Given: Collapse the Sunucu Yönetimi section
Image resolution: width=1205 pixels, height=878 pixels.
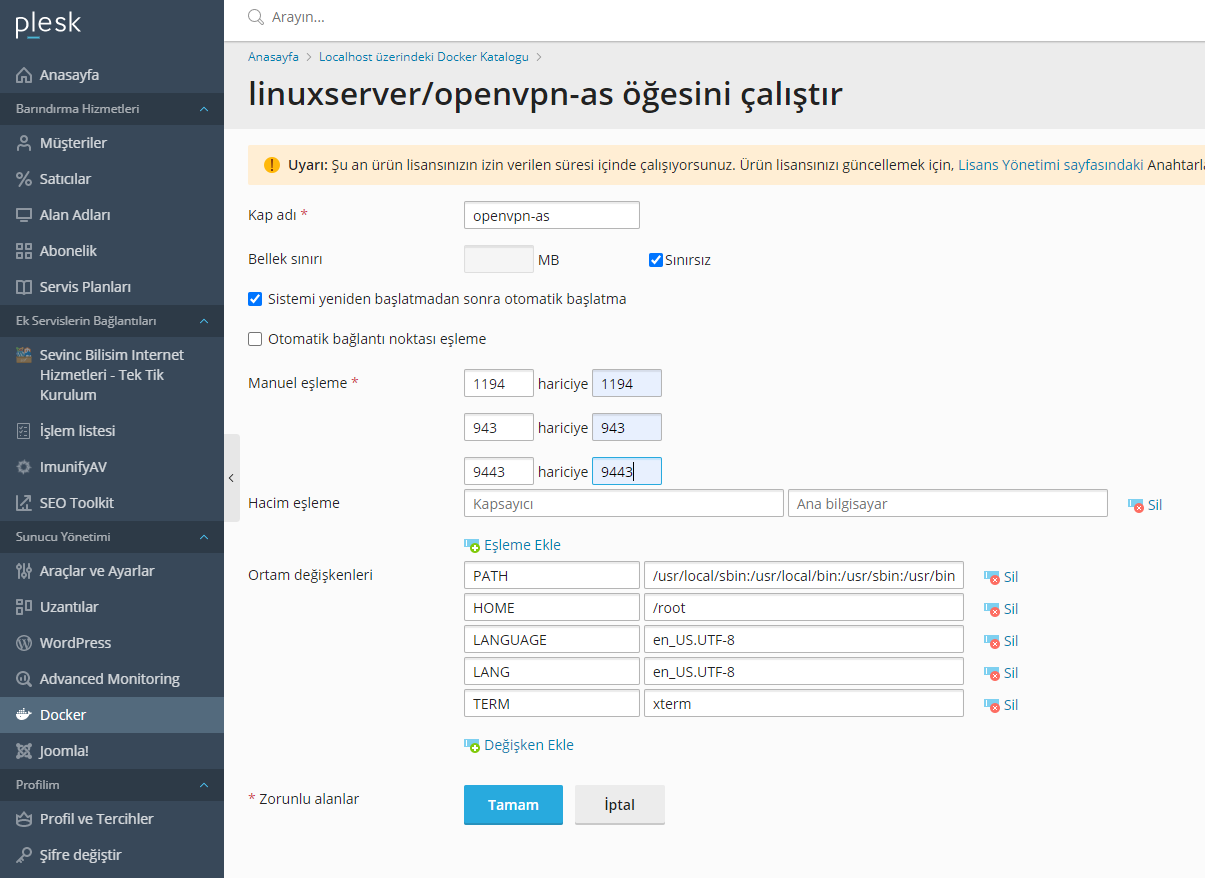Looking at the screenshot, I should [204, 537].
